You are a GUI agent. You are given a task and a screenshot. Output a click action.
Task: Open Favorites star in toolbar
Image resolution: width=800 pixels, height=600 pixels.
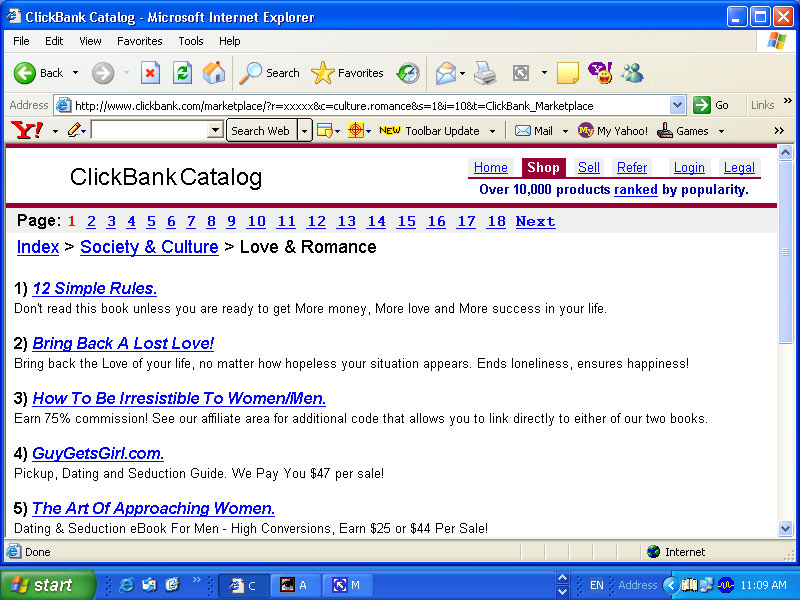point(347,73)
